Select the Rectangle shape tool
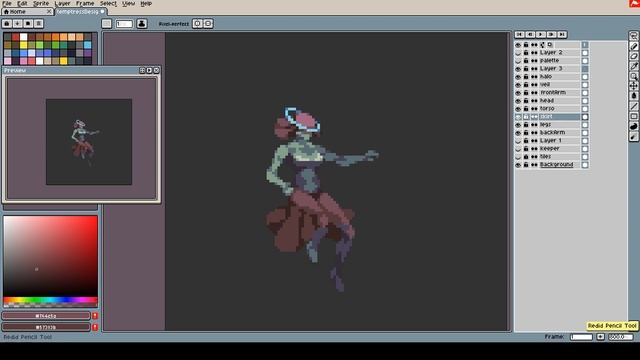640x360 pixels. [x=633, y=116]
